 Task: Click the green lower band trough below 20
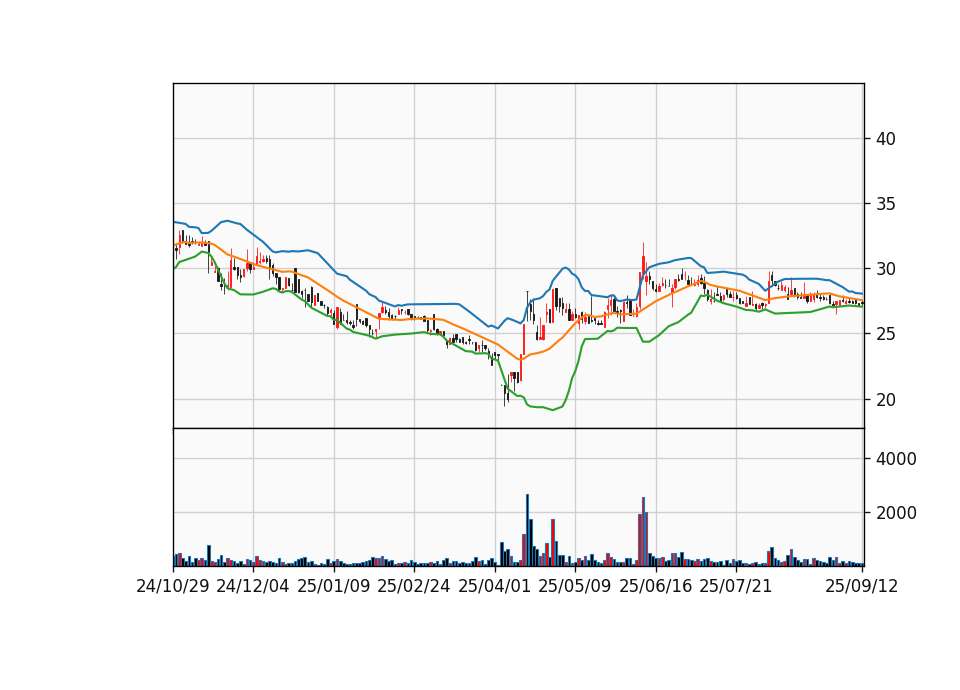click(x=552, y=410)
